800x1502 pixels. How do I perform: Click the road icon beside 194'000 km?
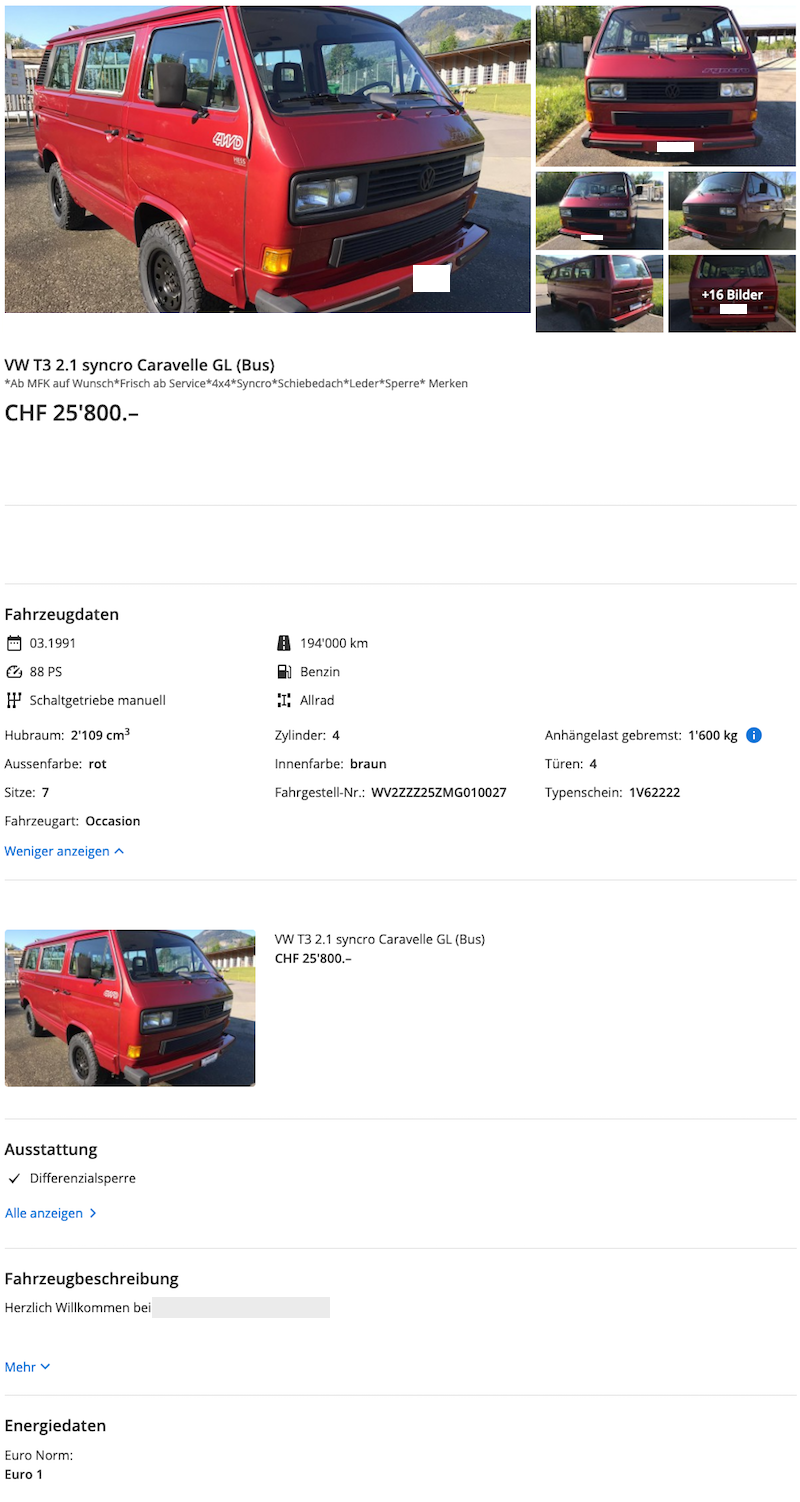283,643
